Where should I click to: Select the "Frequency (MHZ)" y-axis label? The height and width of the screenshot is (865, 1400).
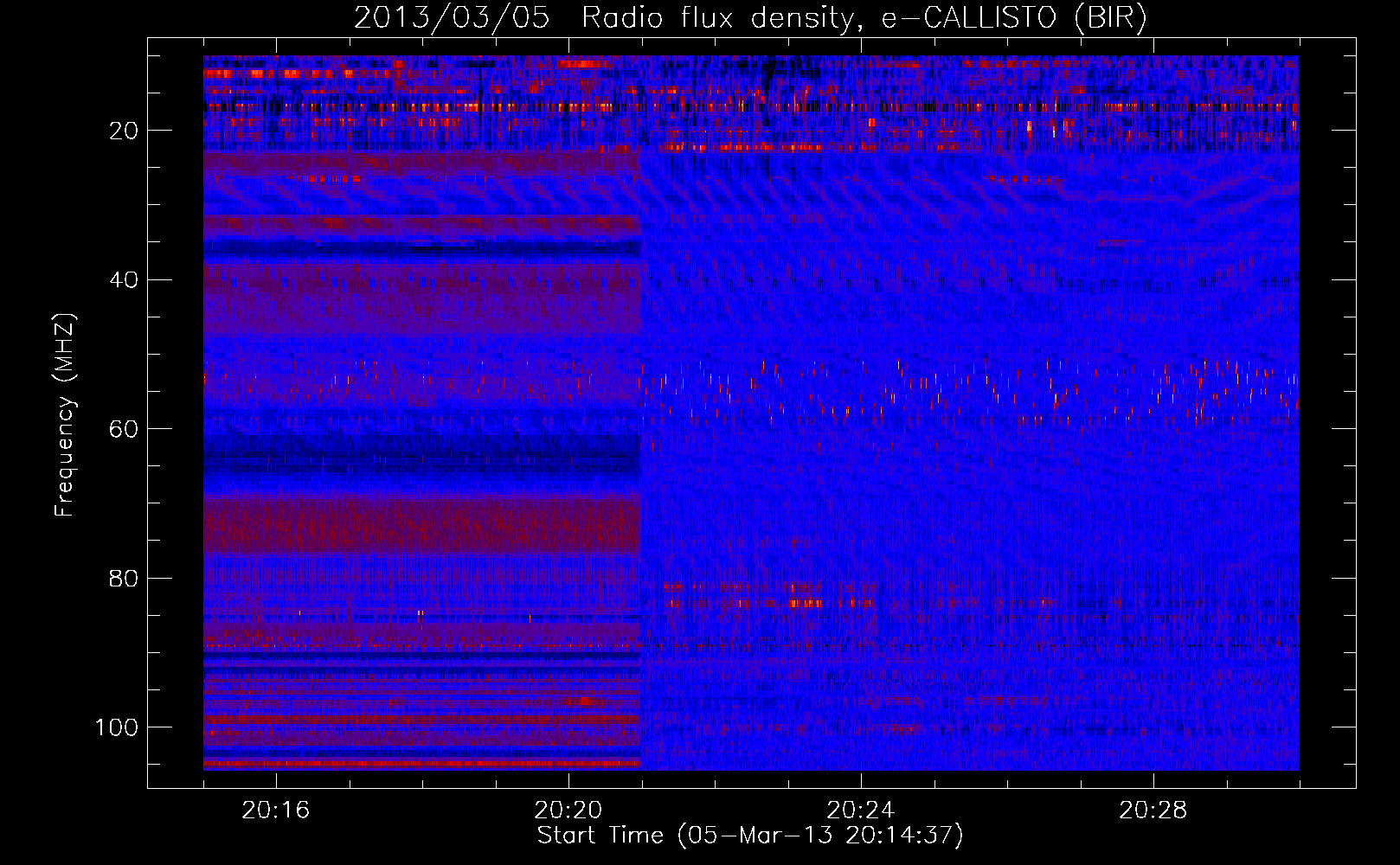pyautogui.click(x=66, y=414)
